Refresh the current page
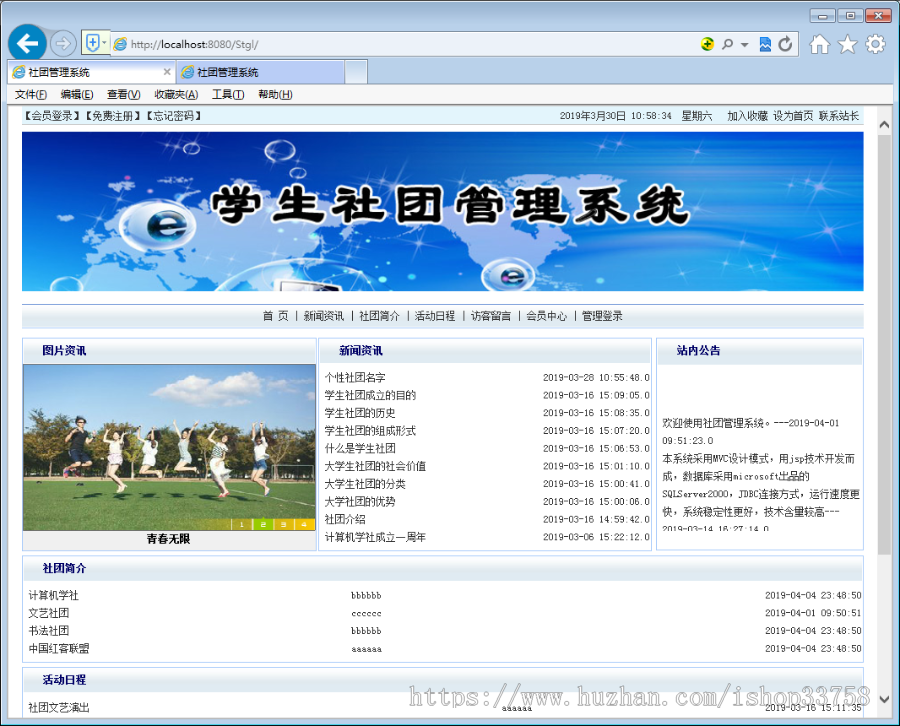 pos(786,44)
